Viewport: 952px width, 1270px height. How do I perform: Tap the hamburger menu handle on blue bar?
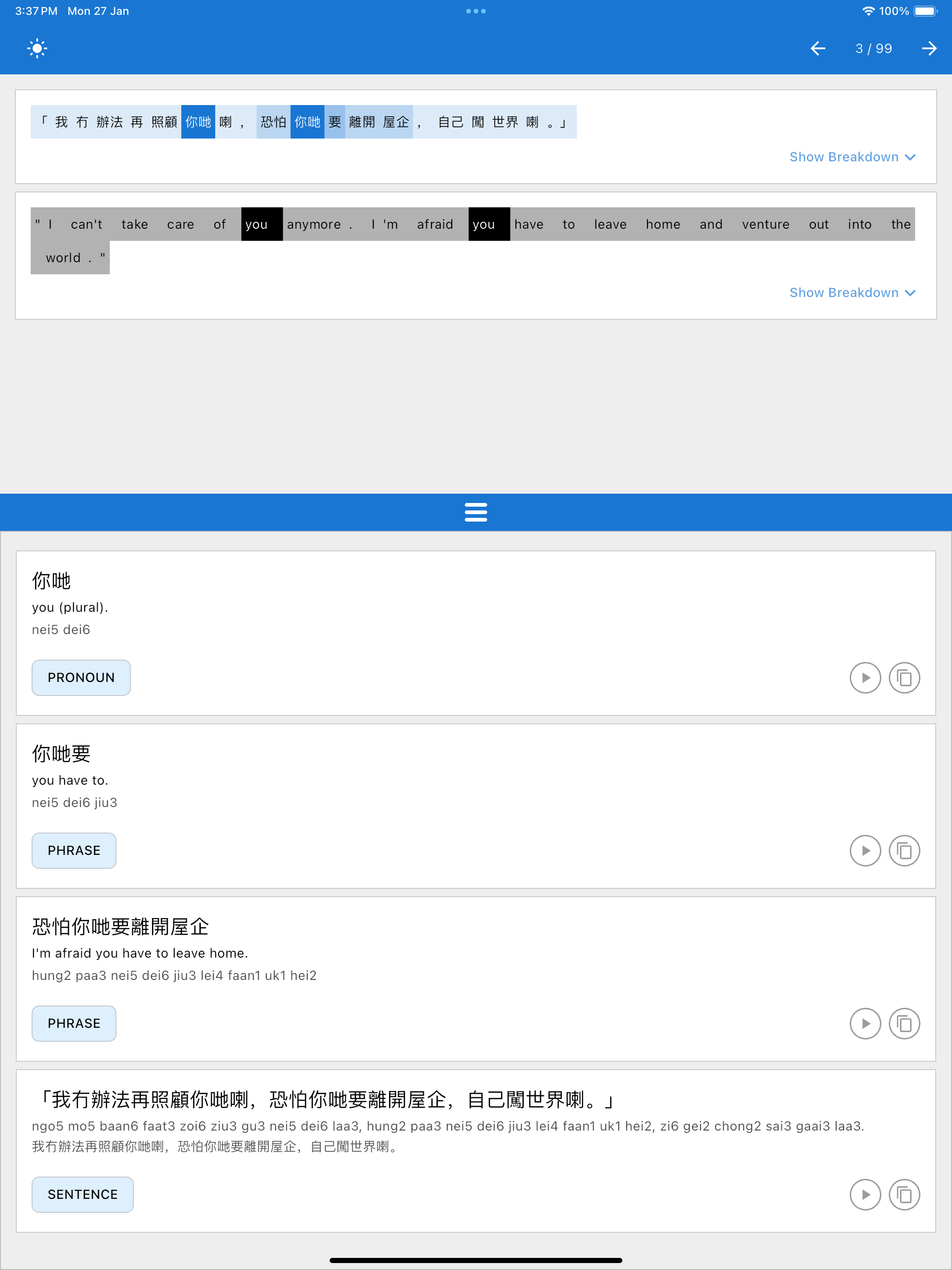pos(476,511)
